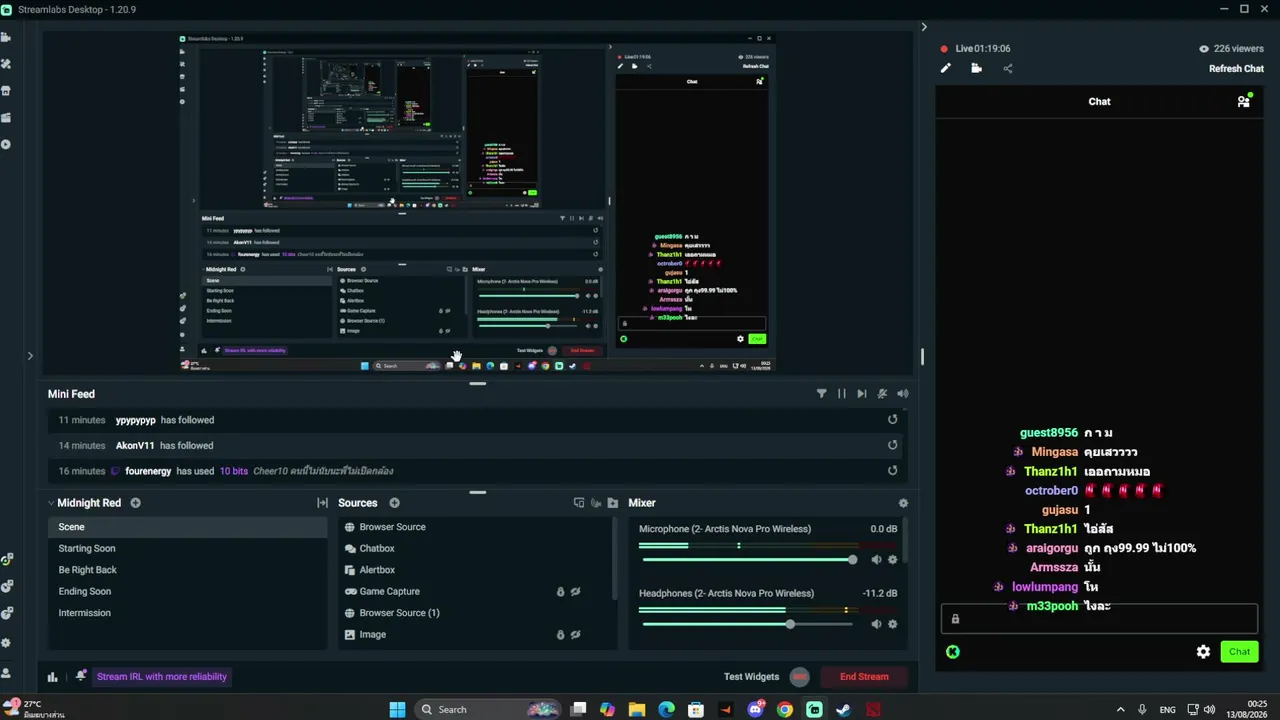This screenshot has width=1280, height=720.
Task: Mute the Microphone channel in Mixer
Action: [876, 560]
